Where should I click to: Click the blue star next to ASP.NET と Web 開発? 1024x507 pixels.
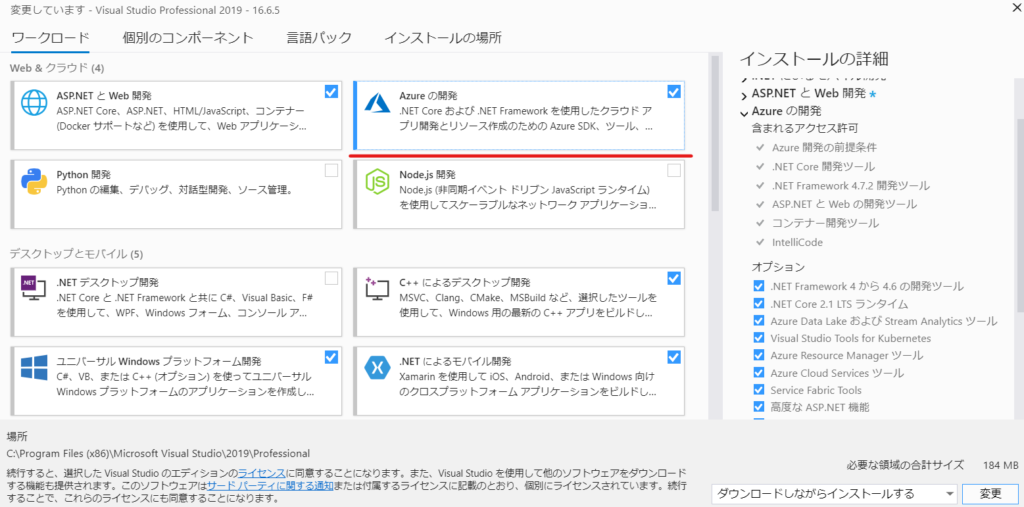872,94
